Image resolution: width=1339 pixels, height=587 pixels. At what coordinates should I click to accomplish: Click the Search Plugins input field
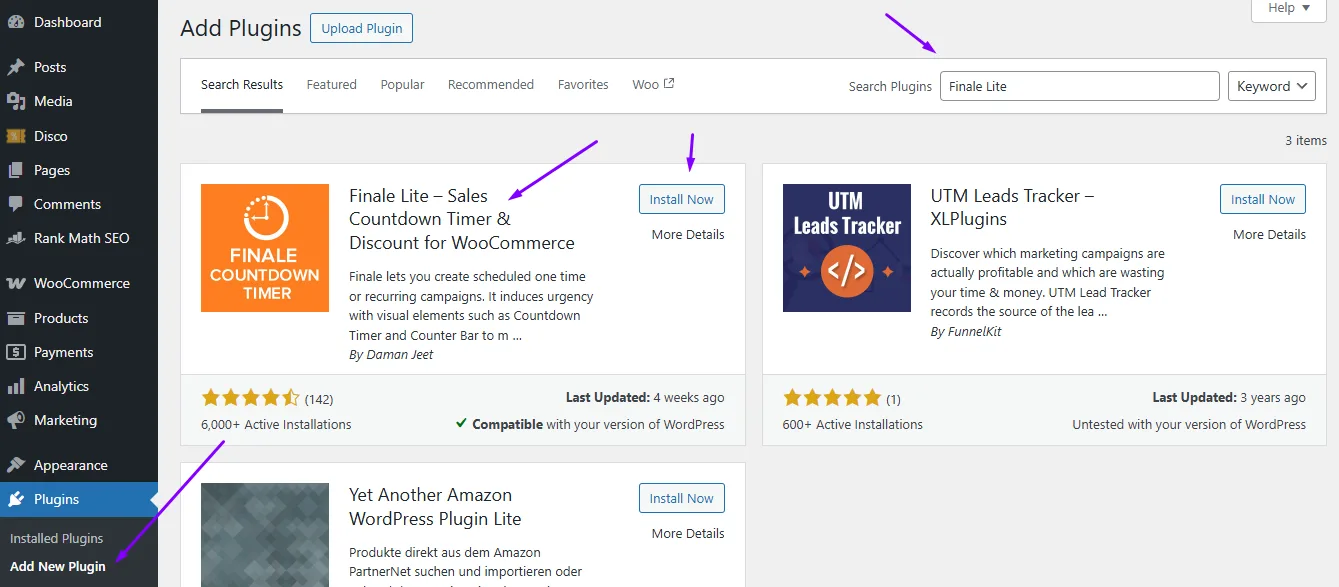pos(1080,86)
